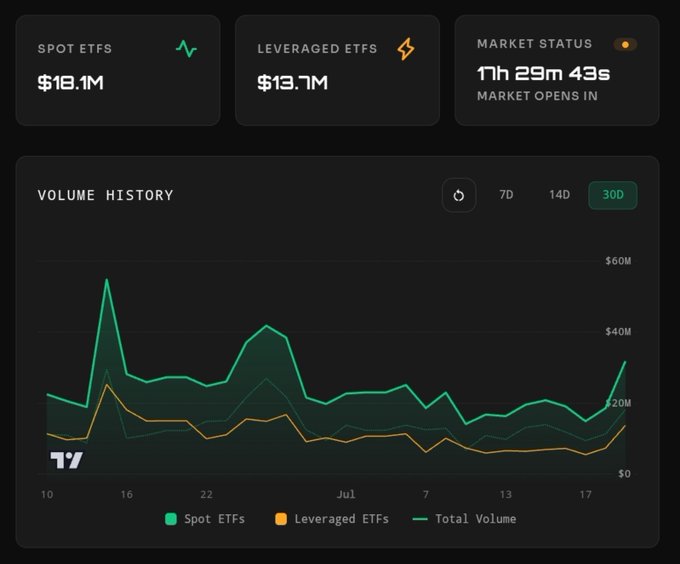Image resolution: width=680 pixels, height=564 pixels.
Task: Click the VOLUME HISTORY title
Action: pyautogui.click(x=105, y=195)
